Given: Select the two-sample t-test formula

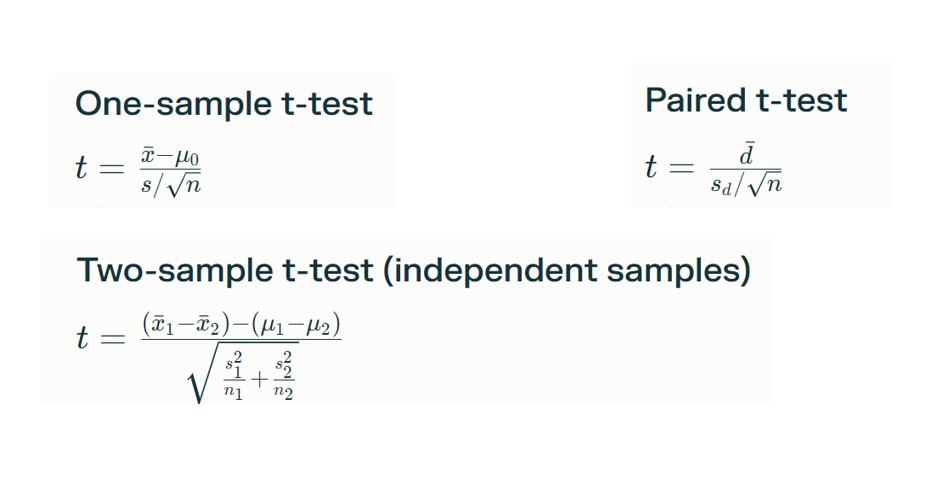Looking at the screenshot, I should pos(208,359).
